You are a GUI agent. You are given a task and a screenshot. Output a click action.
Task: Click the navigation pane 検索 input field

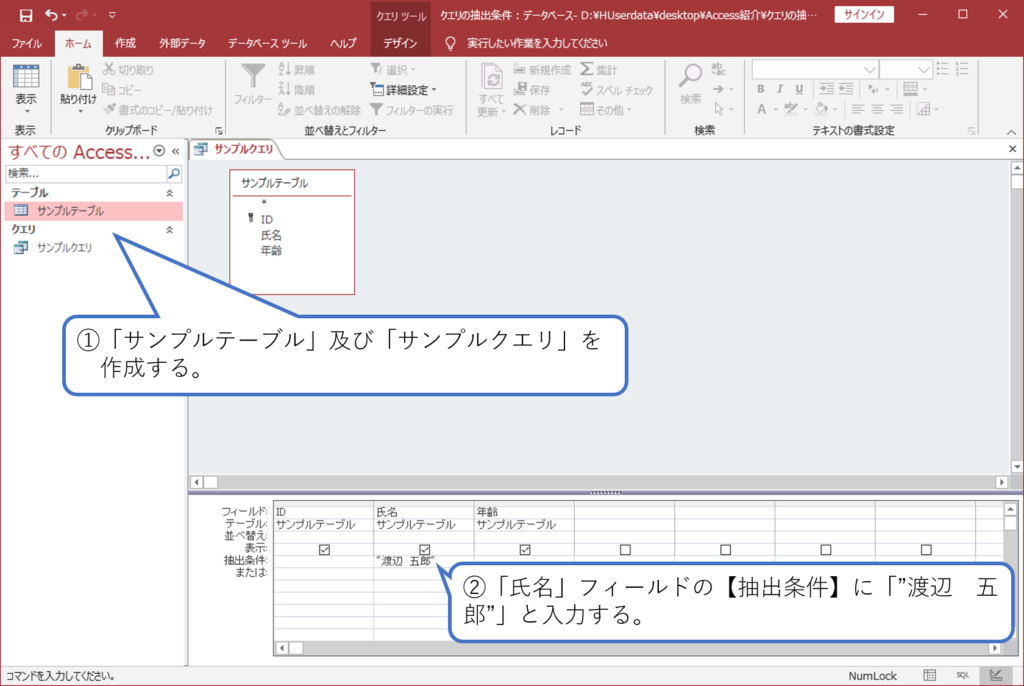click(x=86, y=173)
